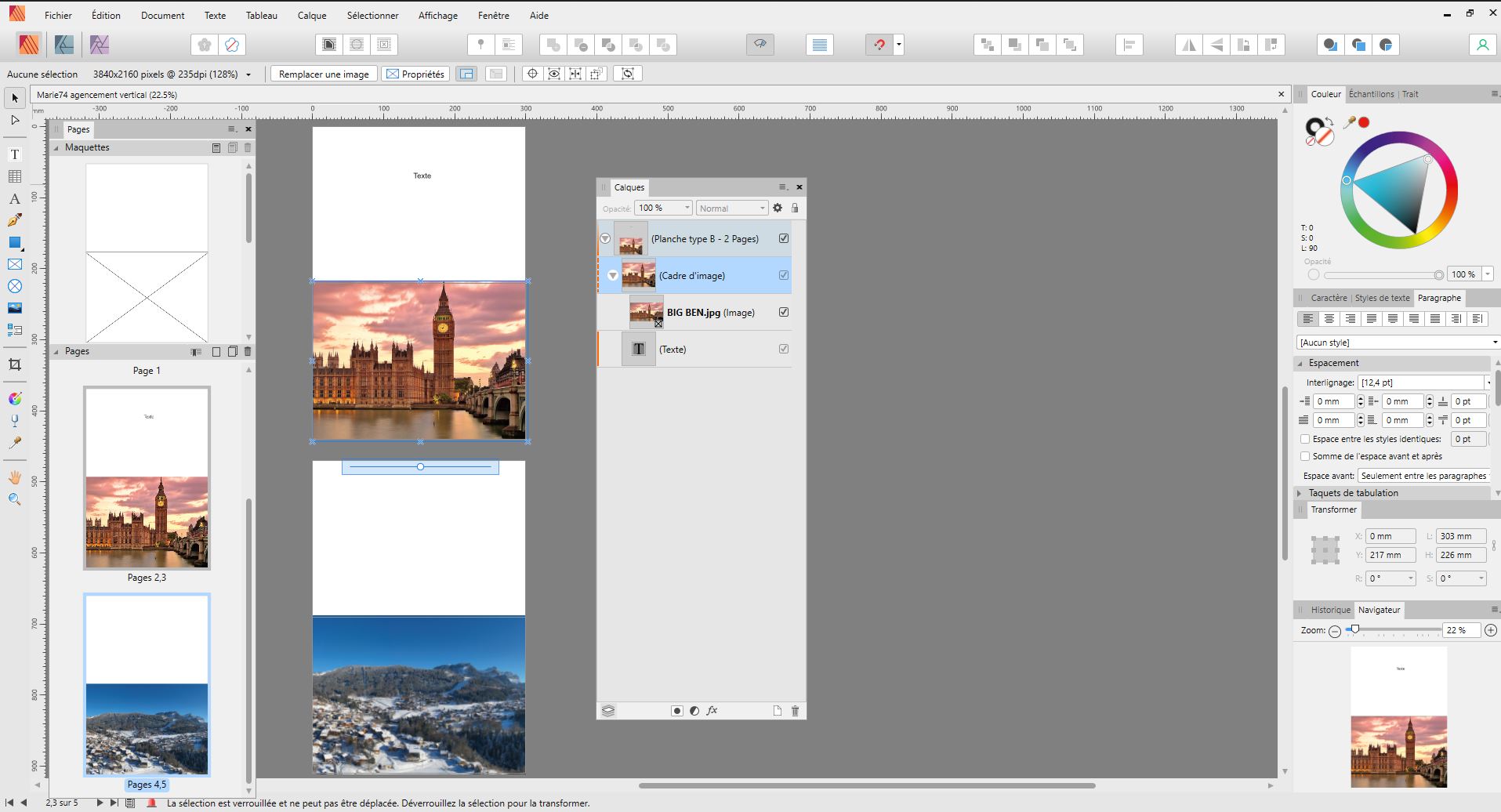Pick color with the eyedropper in Couleur

1350,122
